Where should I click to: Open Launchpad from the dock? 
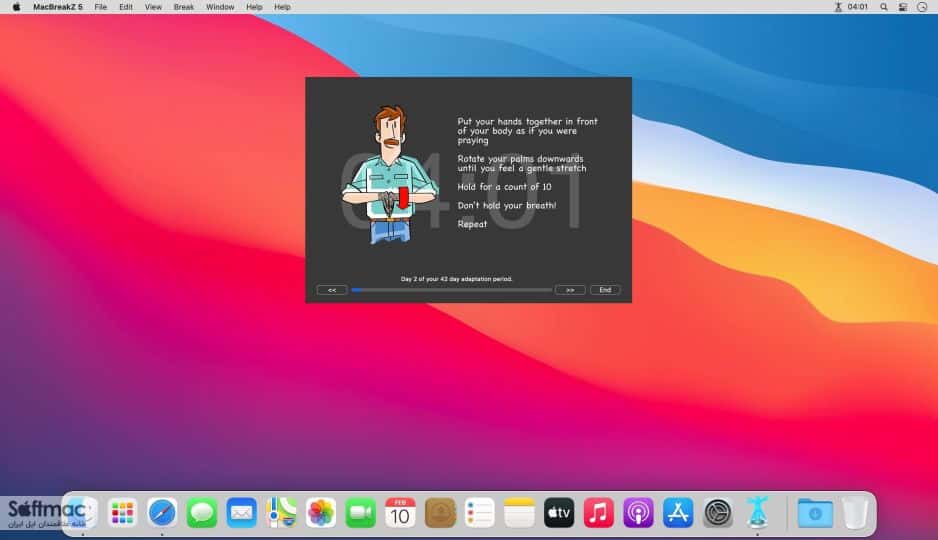click(x=123, y=513)
